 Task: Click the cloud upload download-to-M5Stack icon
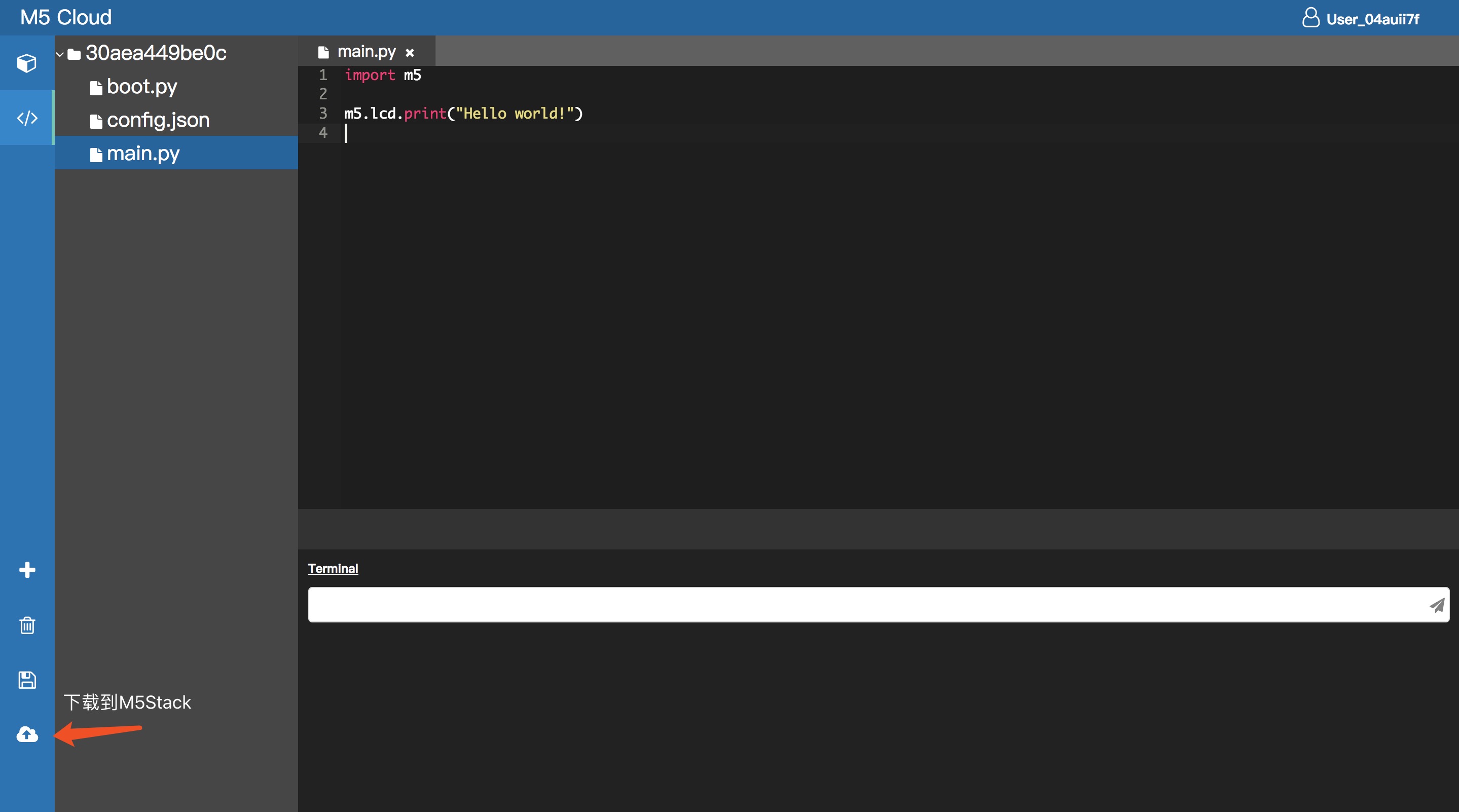click(27, 734)
